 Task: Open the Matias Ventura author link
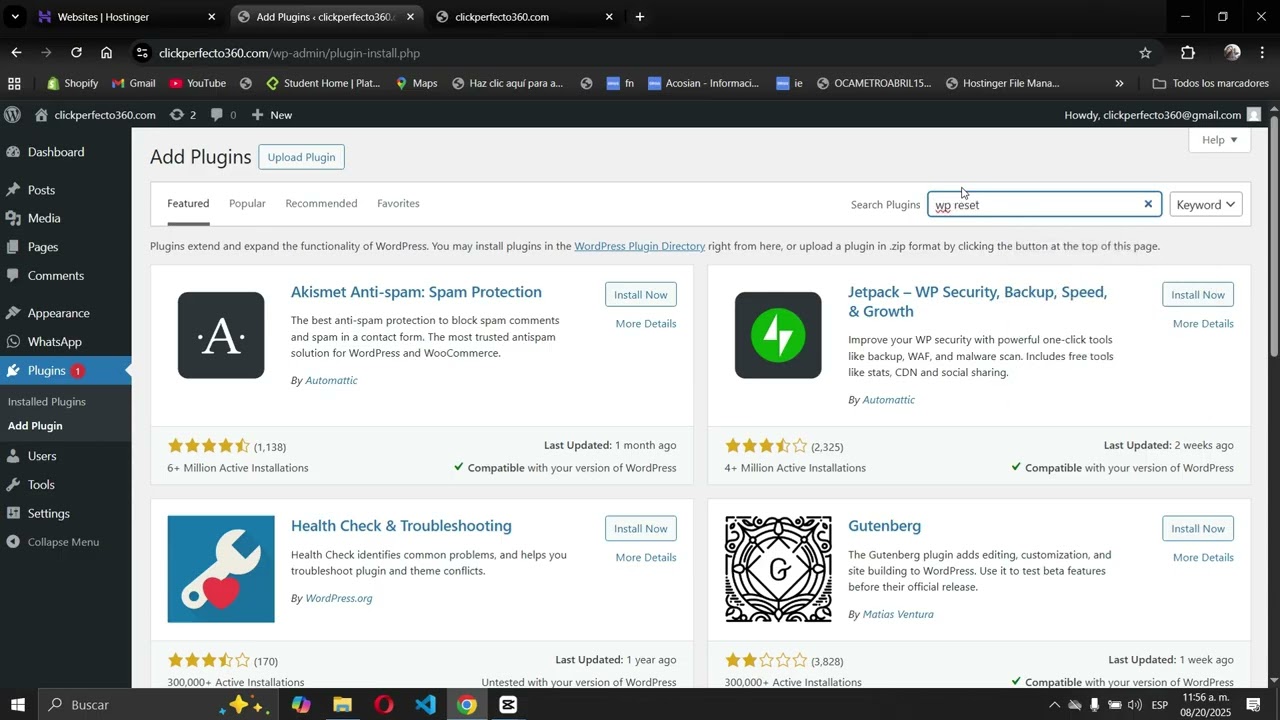click(898, 615)
